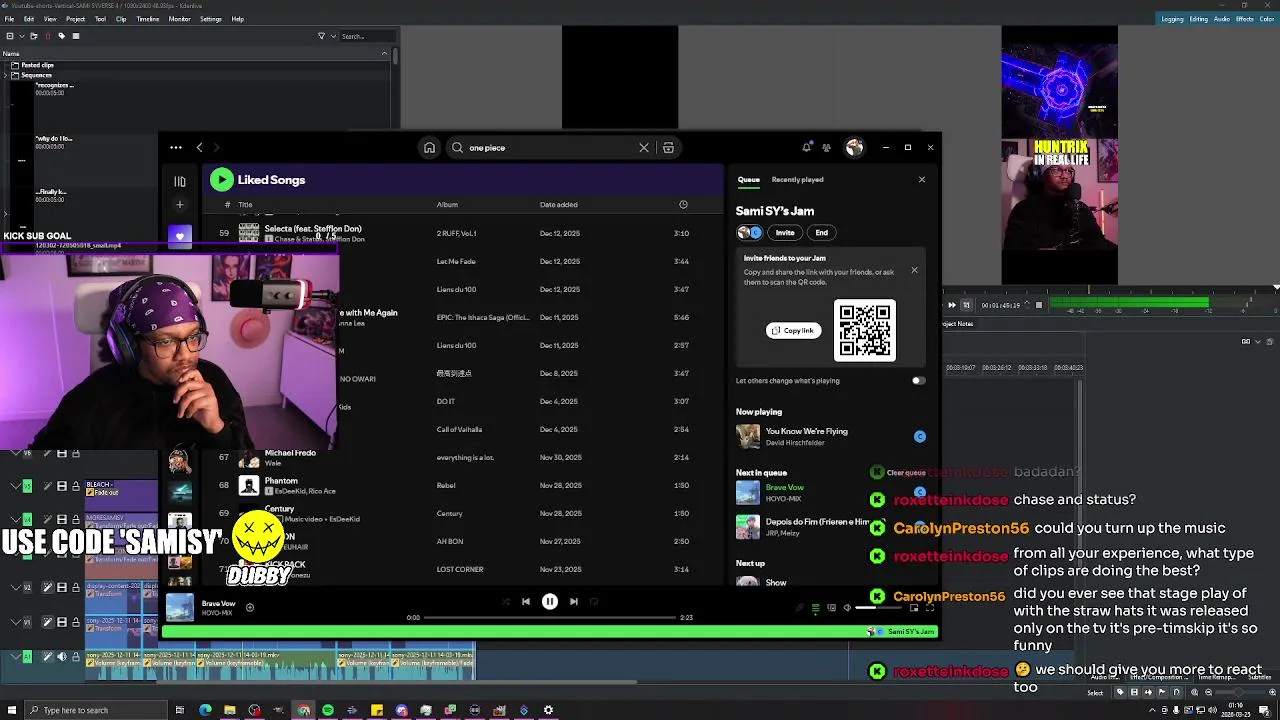The width and height of the screenshot is (1280, 720).
Task: Switch to Recently played tab
Action: (797, 180)
